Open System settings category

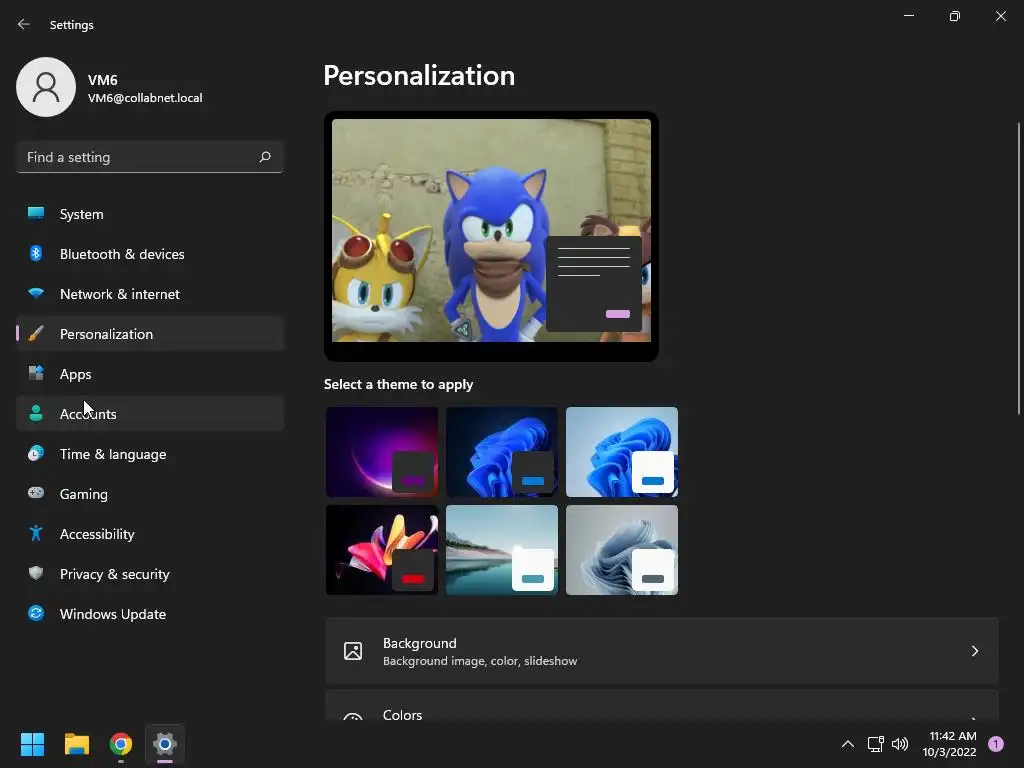click(150, 214)
